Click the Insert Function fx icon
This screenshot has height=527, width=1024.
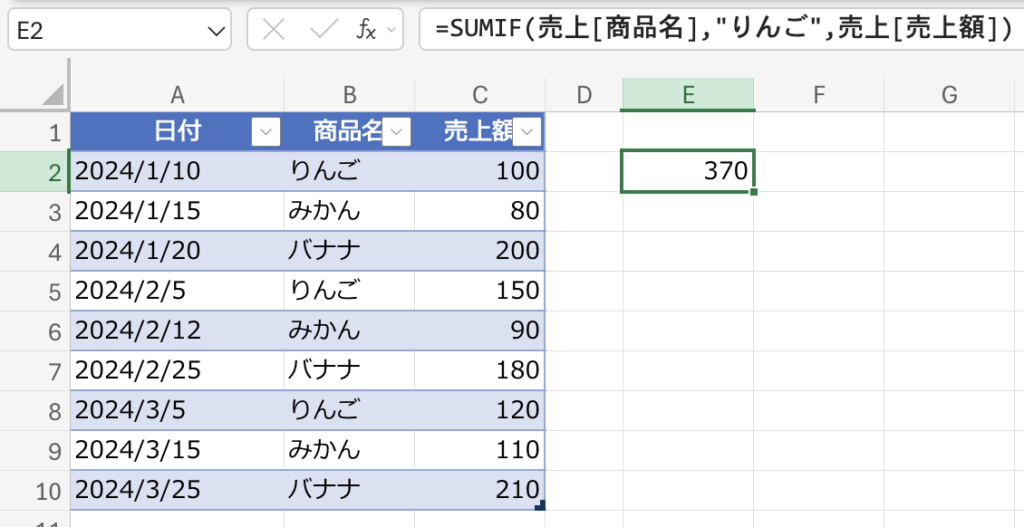click(x=366, y=30)
